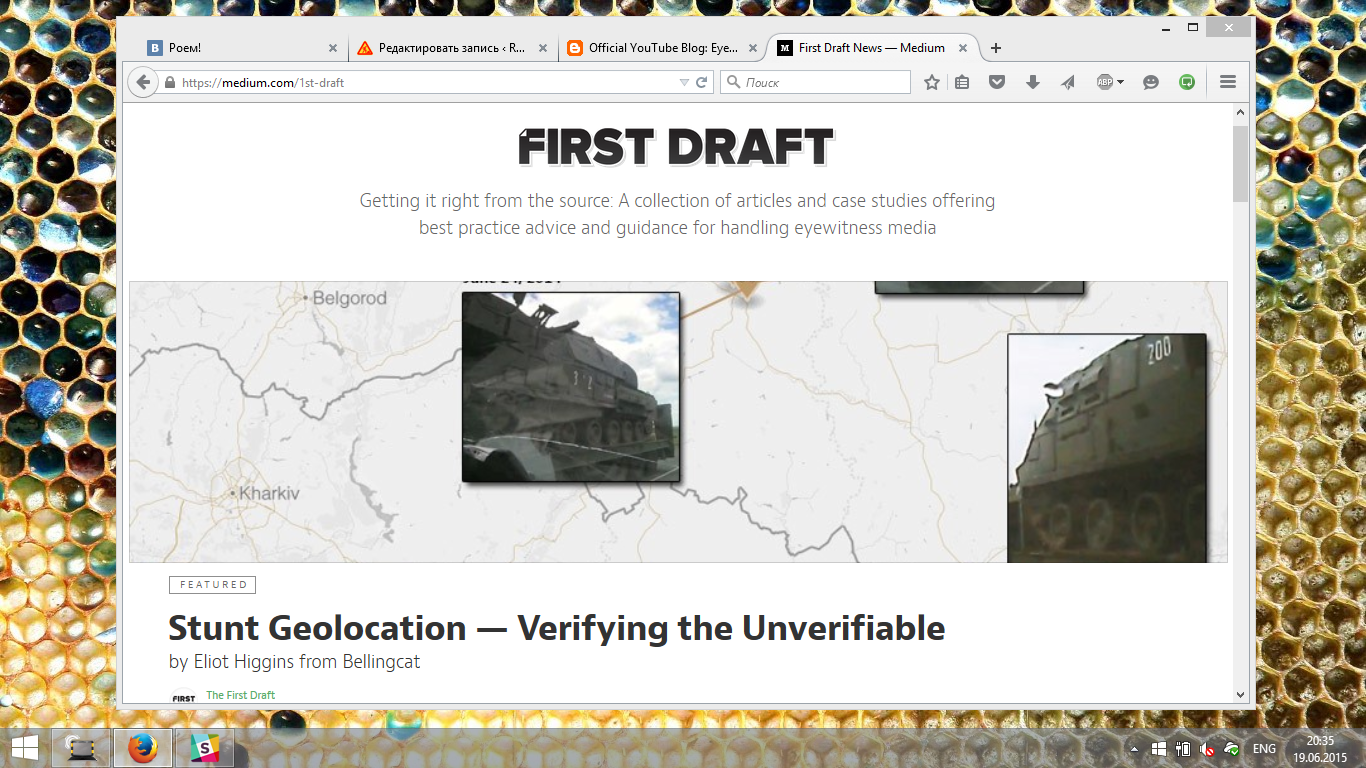The image size is (1366, 768).
Task: Open the bookmarks list icon
Action: click(962, 82)
